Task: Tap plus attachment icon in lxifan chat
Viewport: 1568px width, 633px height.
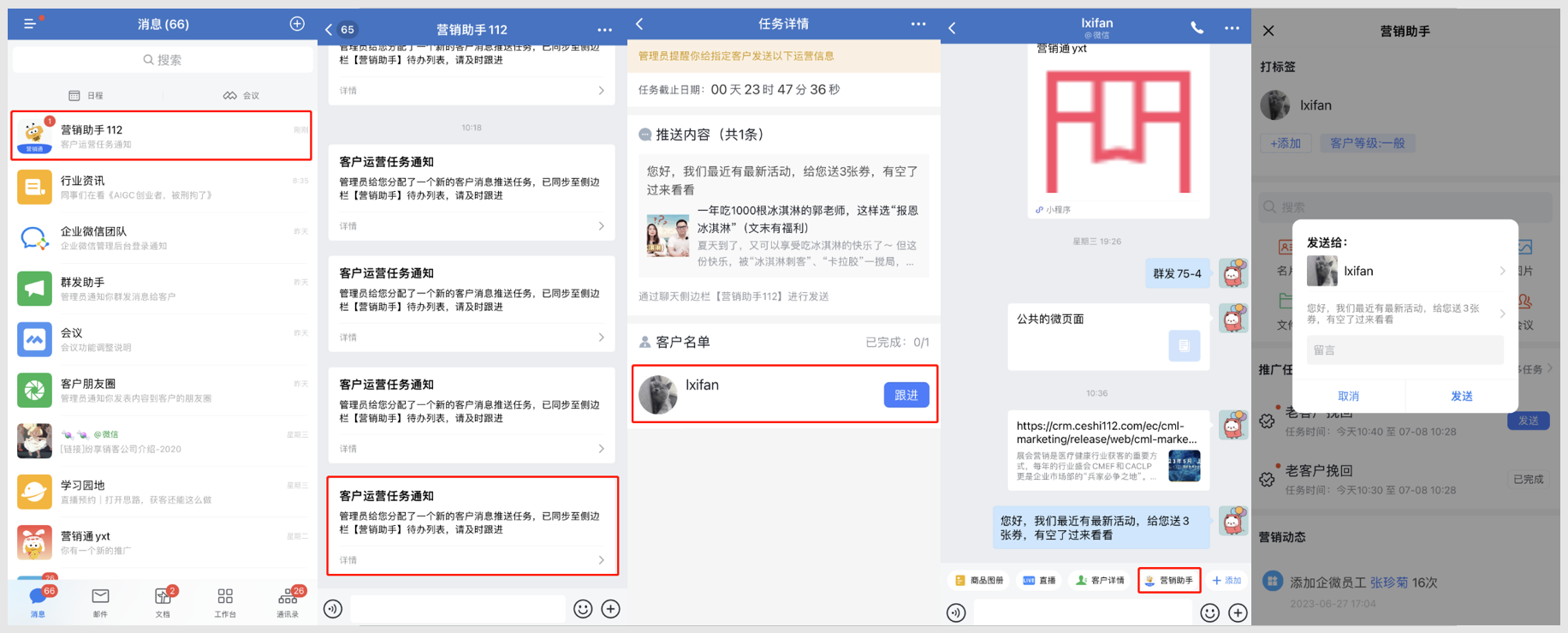Action: tap(1238, 612)
